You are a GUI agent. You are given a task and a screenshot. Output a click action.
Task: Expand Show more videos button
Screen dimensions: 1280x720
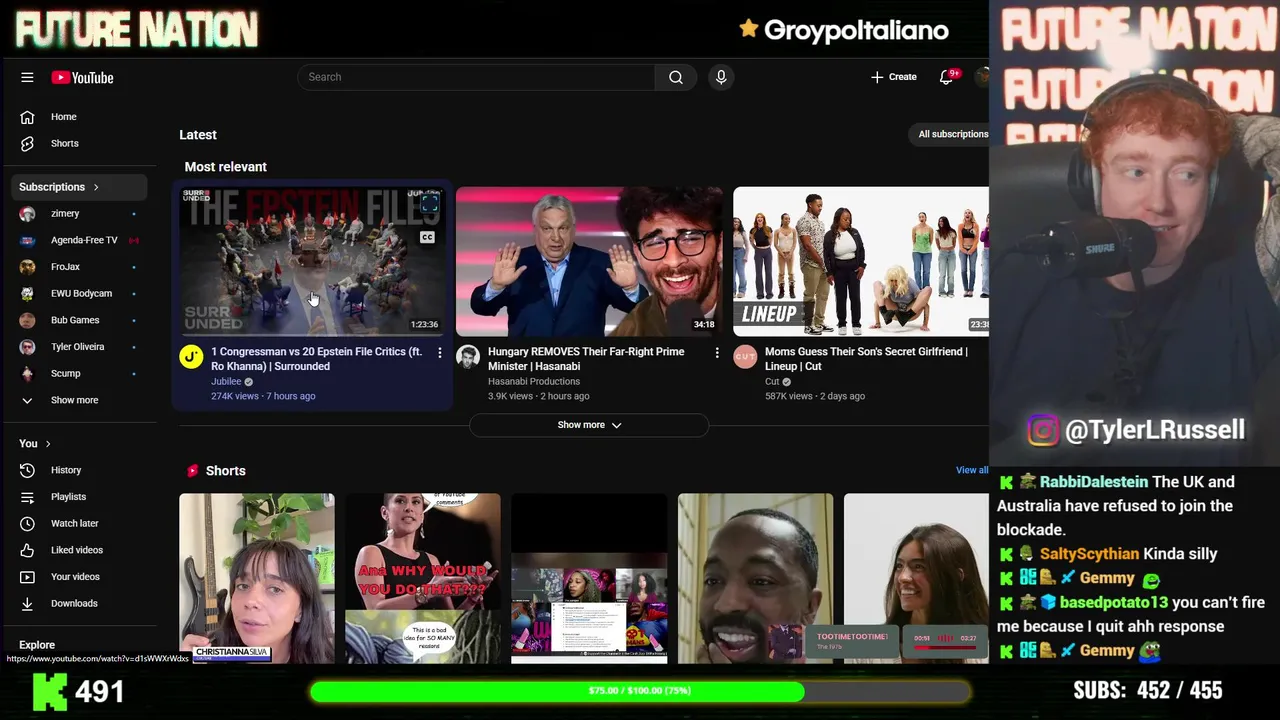[589, 425]
